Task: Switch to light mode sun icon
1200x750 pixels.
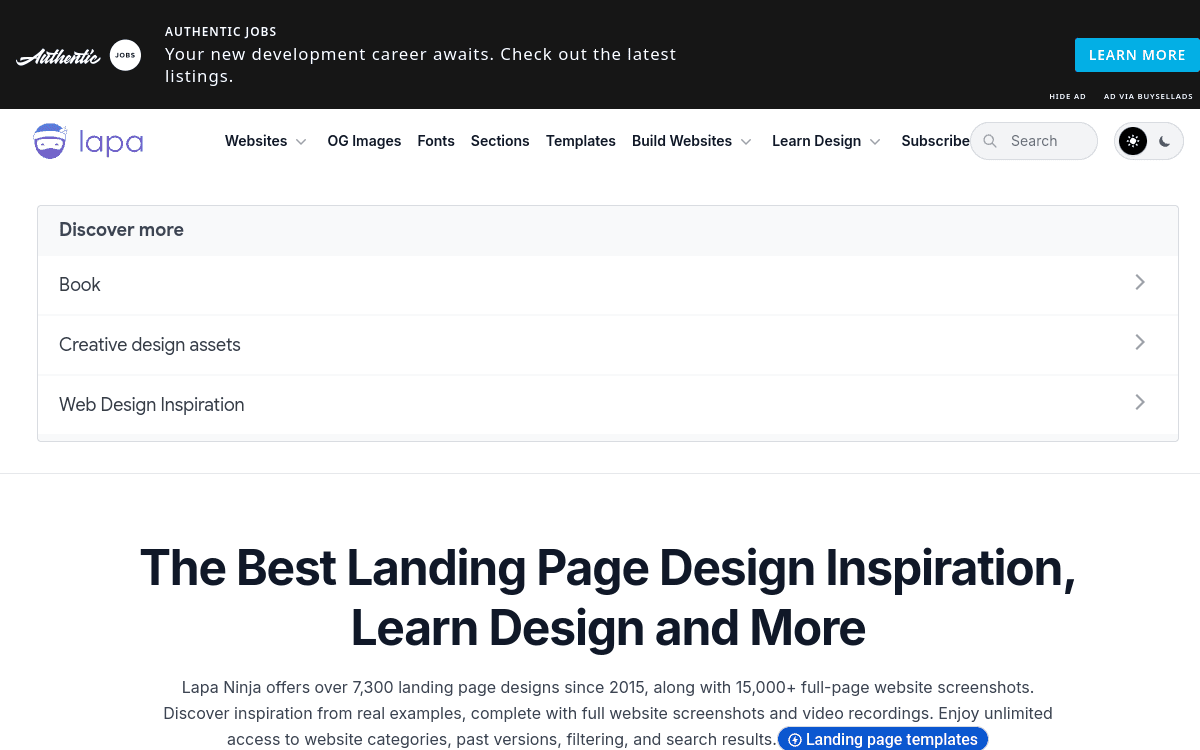Action: [x=1133, y=141]
